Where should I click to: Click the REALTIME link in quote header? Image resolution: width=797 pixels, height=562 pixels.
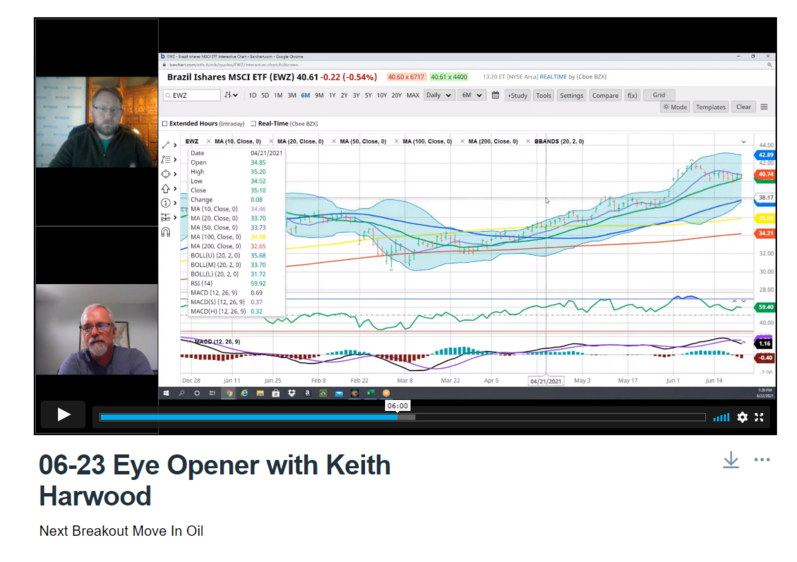point(553,77)
